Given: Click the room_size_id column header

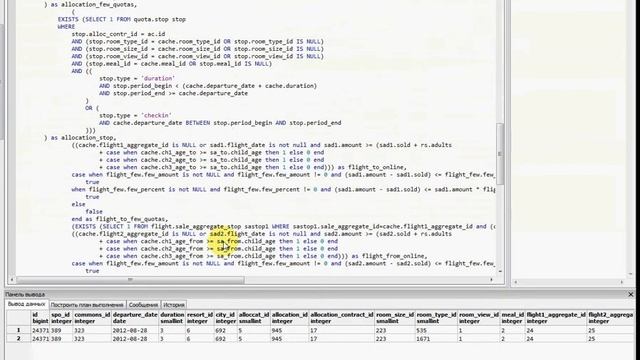Looking at the screenshot, I should [395, 318].
